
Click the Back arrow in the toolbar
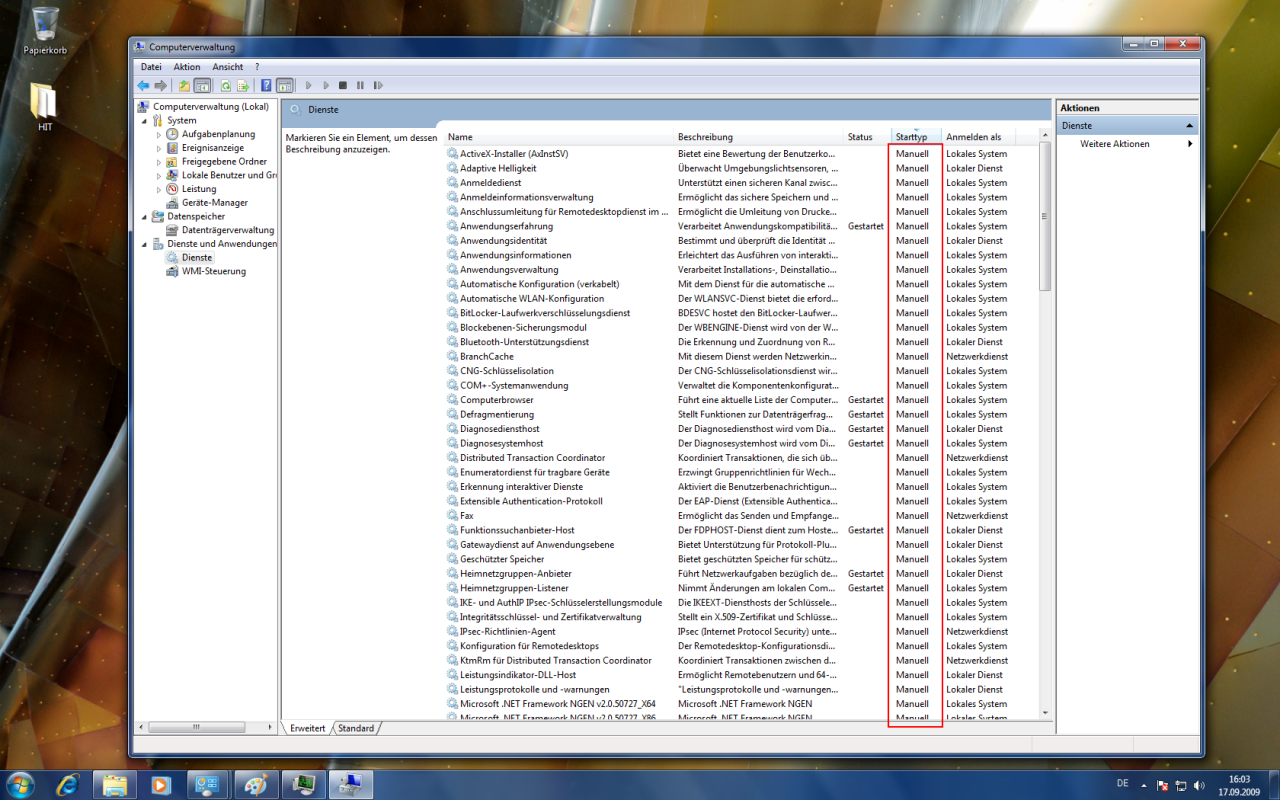tap(143, 86)
